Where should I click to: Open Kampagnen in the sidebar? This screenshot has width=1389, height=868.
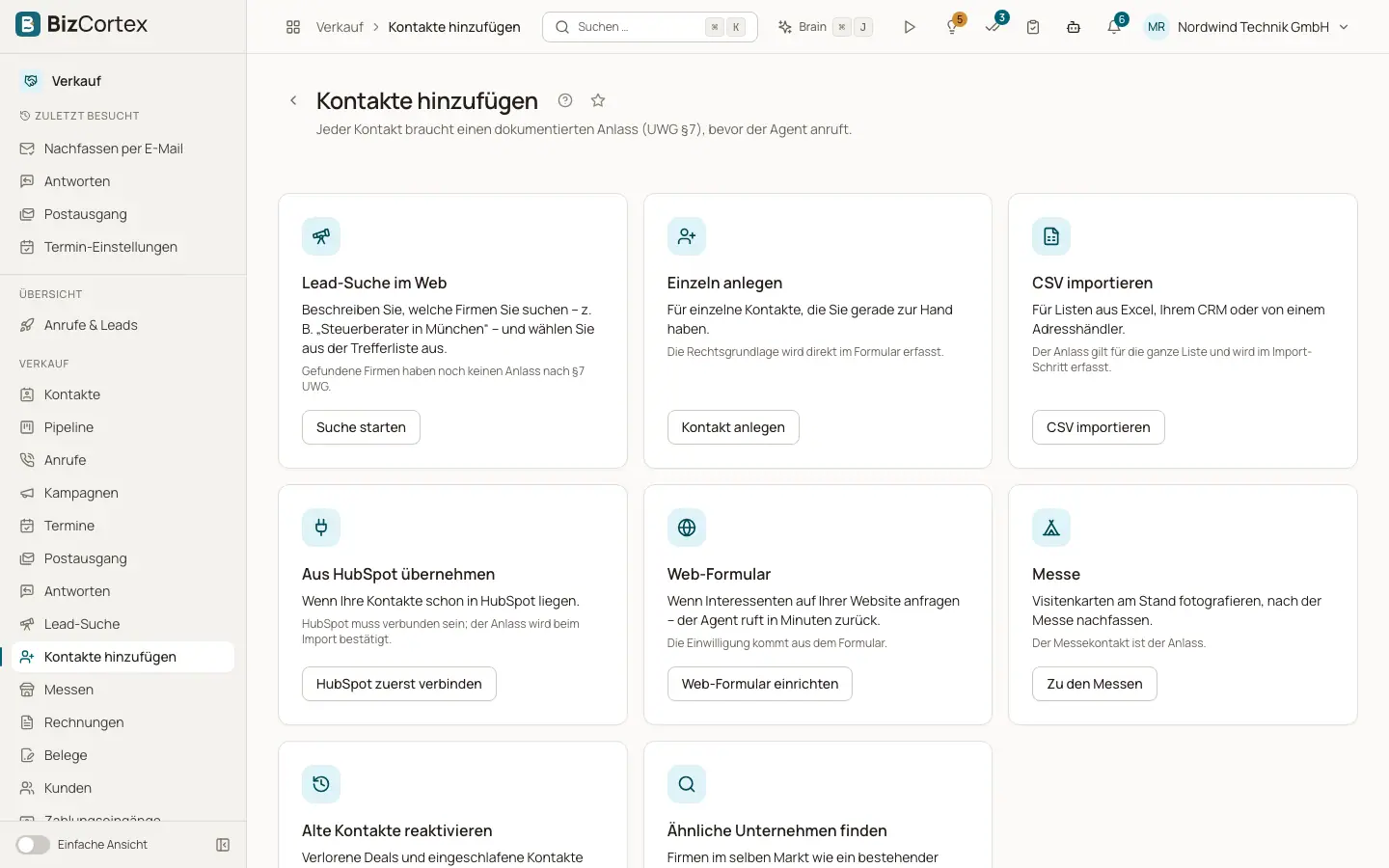coord(123,493)
